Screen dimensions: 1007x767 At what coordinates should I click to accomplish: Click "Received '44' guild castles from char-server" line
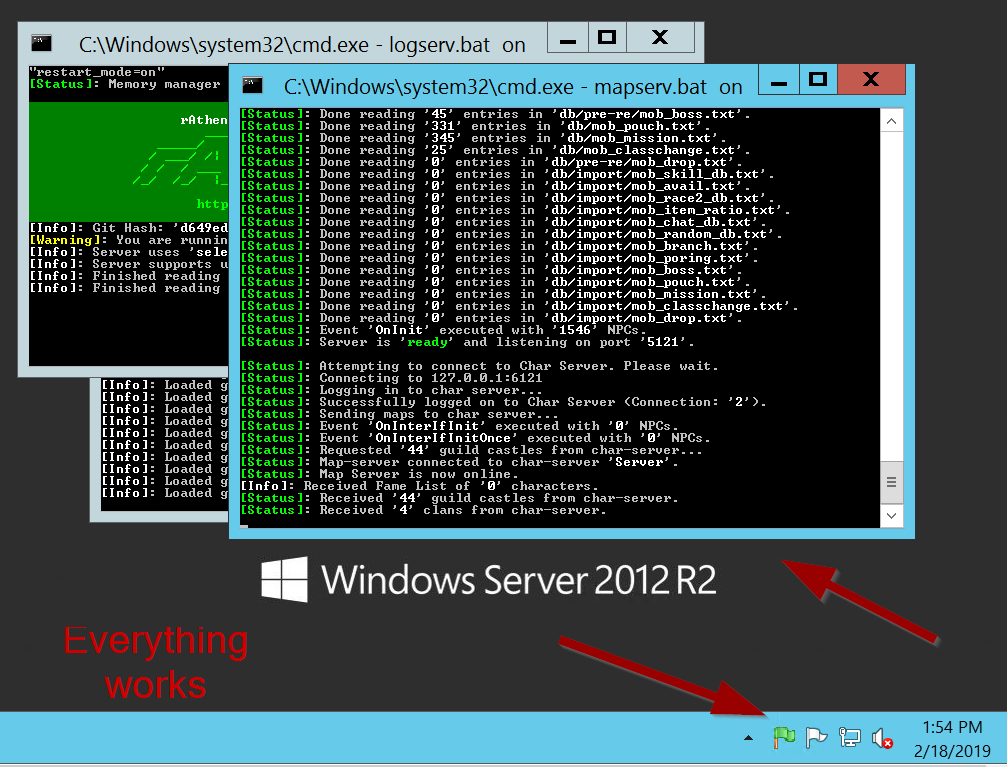coord(460,498)
